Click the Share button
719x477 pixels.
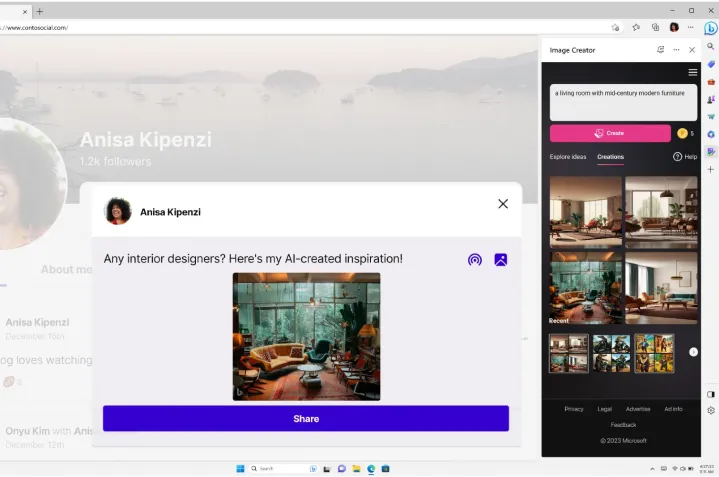306,418
